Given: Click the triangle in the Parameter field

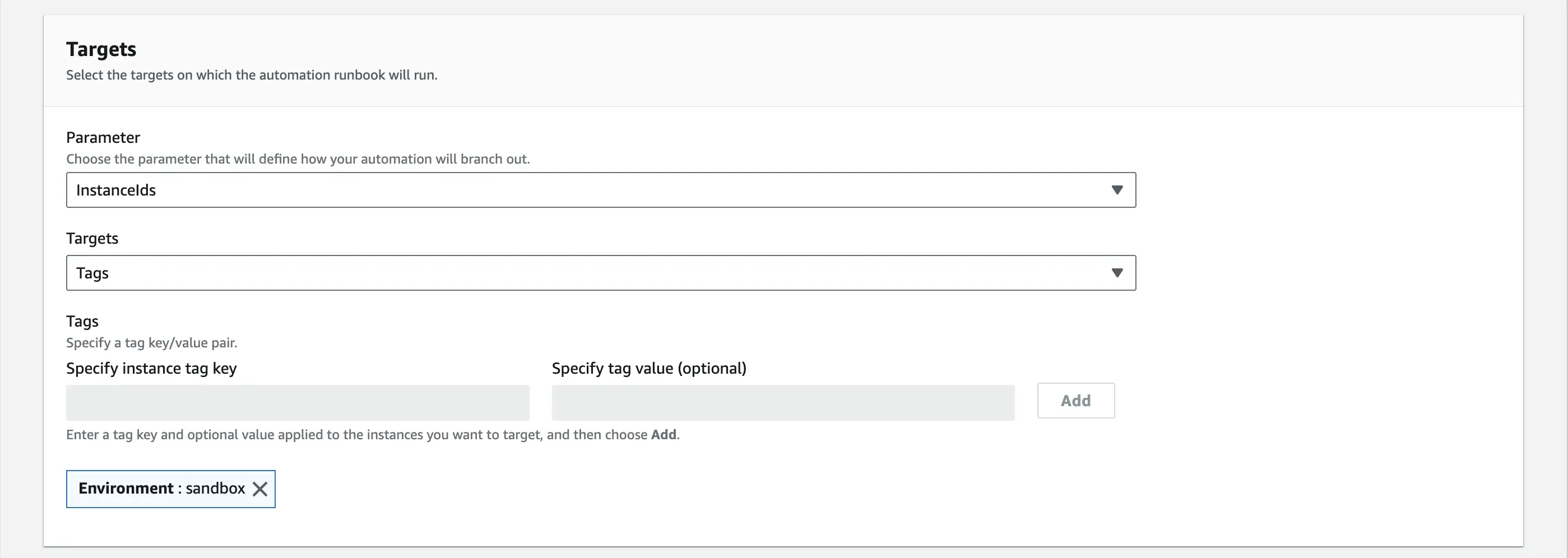Looking at the screenshot, I should coord(1117,190).
